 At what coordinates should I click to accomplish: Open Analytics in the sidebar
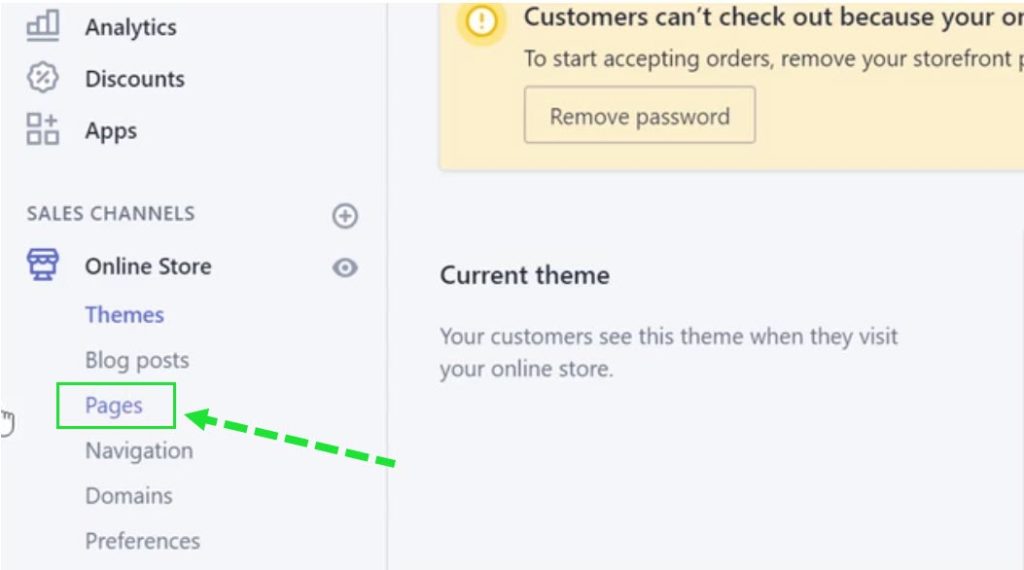[x=131, y=27]
